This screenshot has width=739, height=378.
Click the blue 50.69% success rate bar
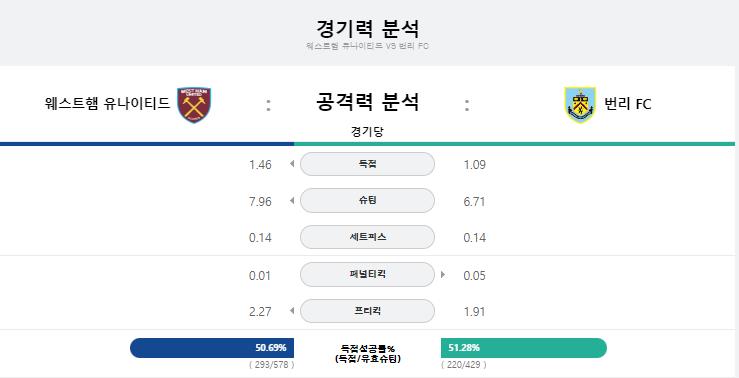[x=212, y=348]
